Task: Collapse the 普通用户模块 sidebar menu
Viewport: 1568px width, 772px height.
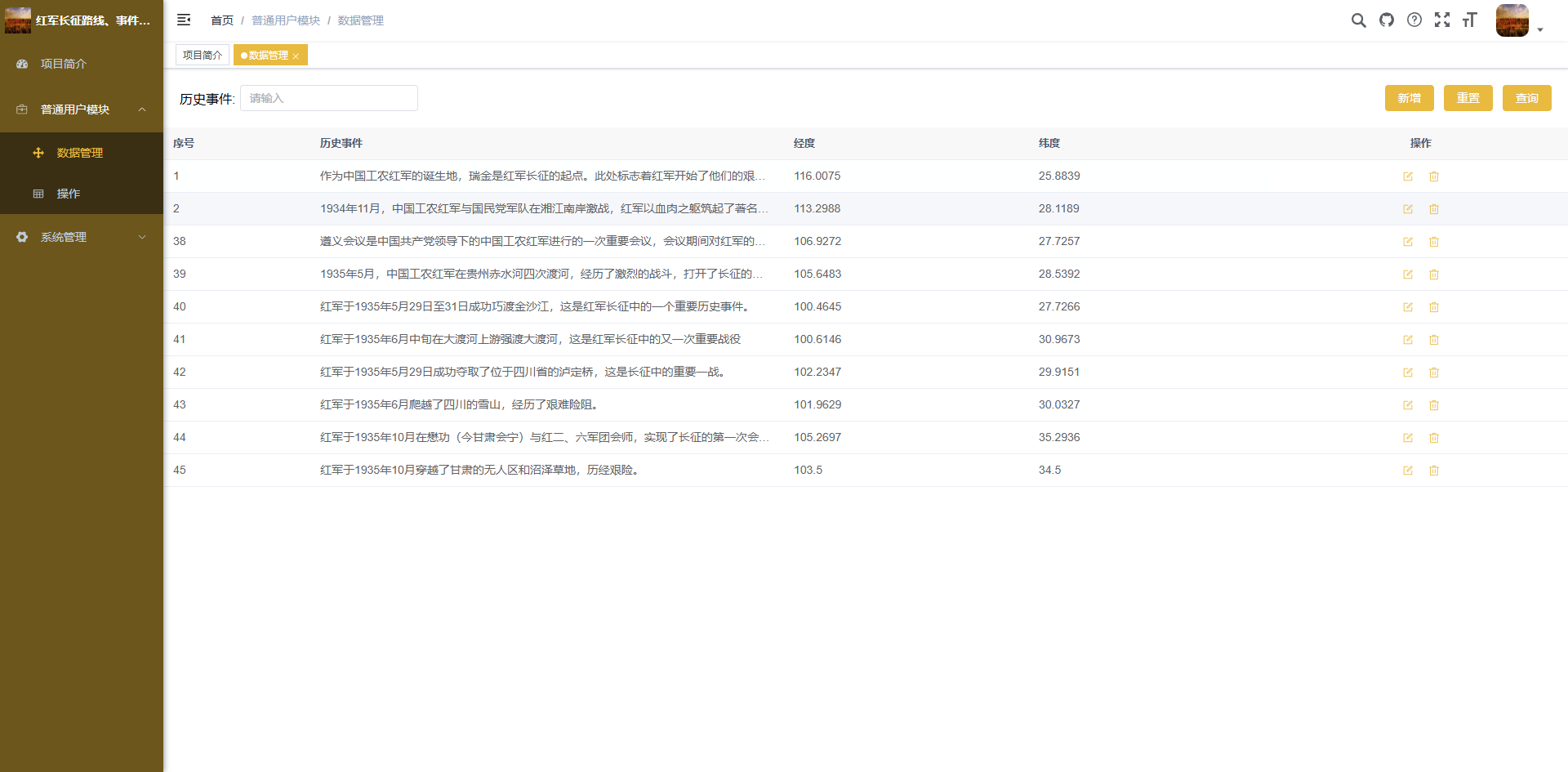Action: coord(82,109)
